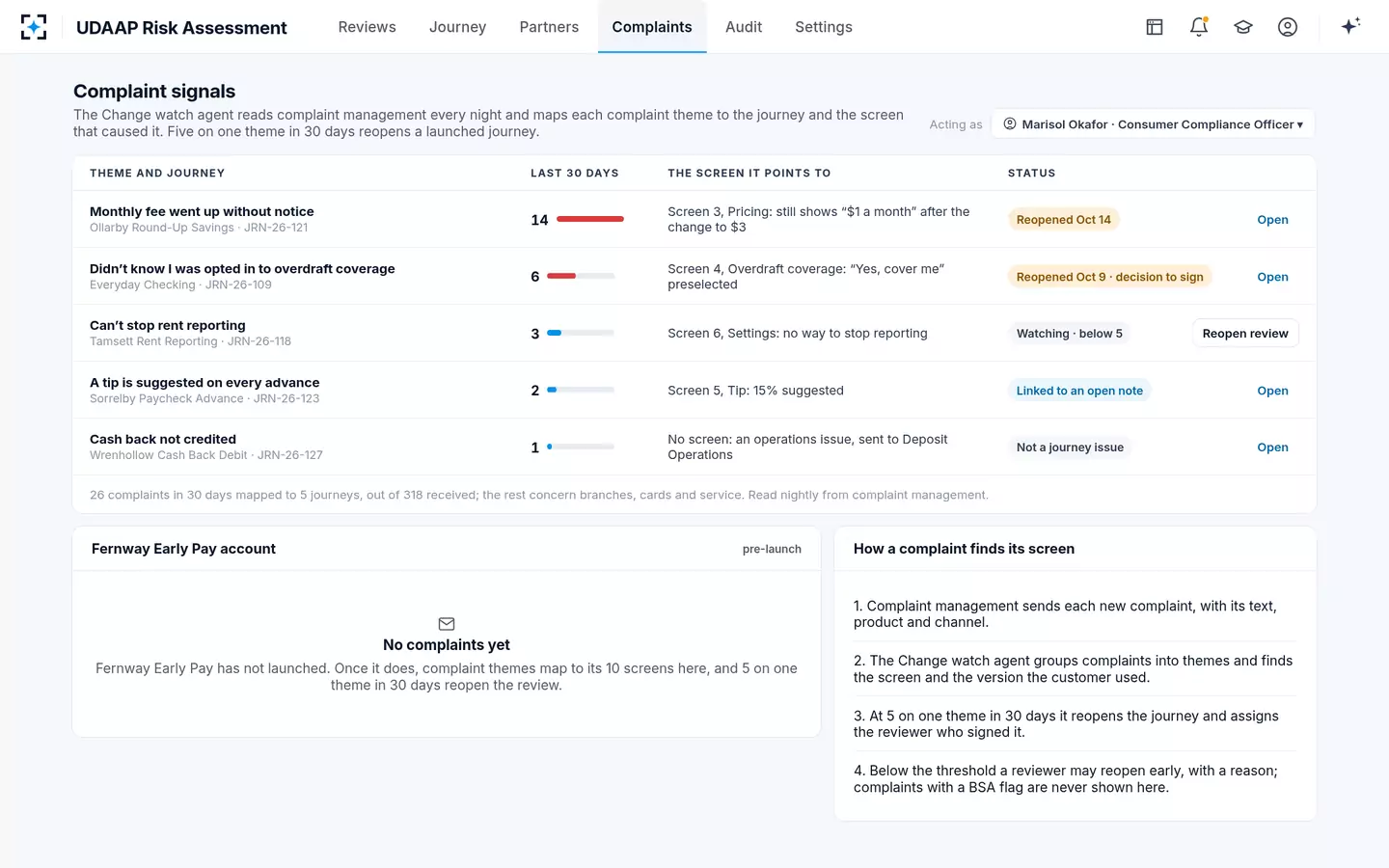Open the Cash back not credited complaint
Screen dimensions: 1389x868
click(x=1272, y=448)
